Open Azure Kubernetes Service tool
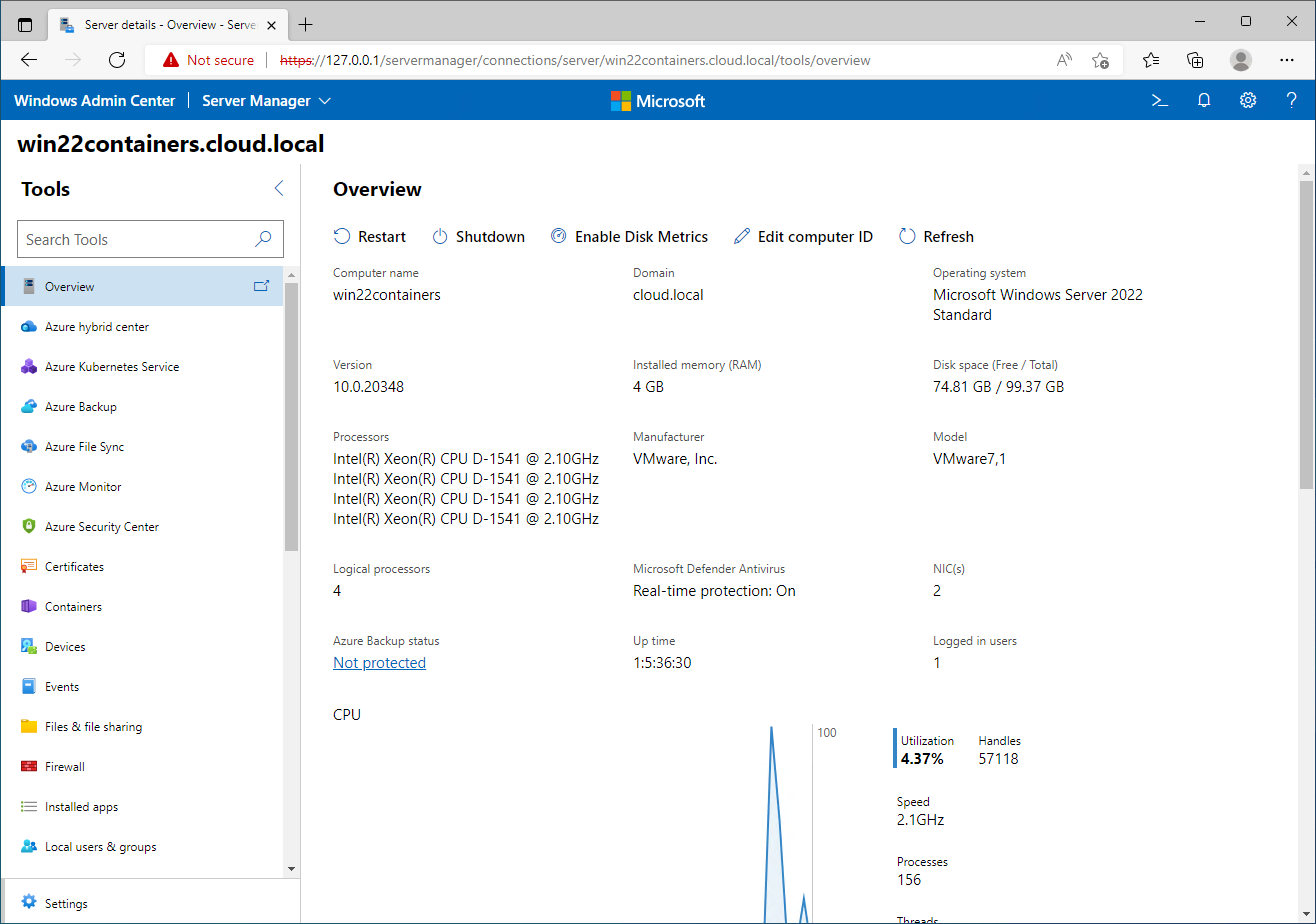Screen dimensions: 1316x924 pos(111,367)
